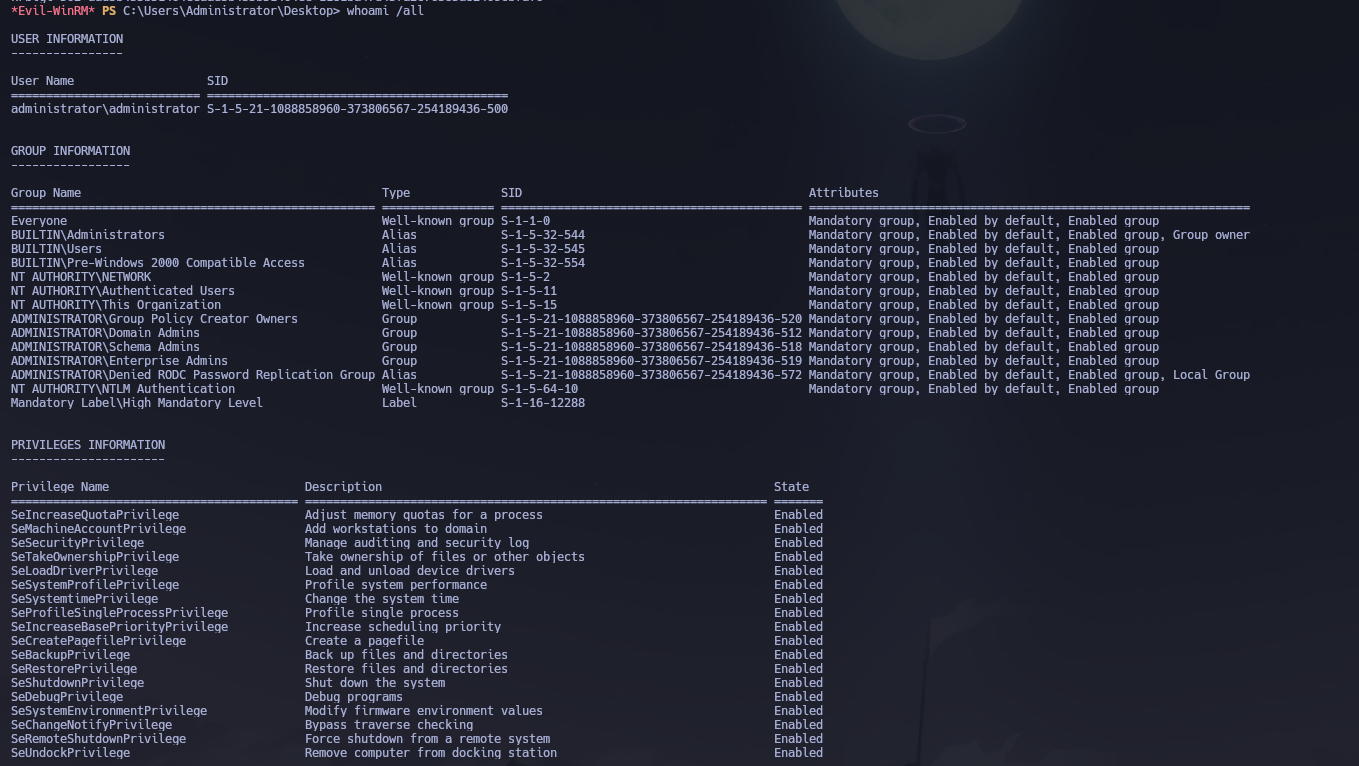
Task: Select the SeDebugPrivilege entry
Action: click(66, 696)
